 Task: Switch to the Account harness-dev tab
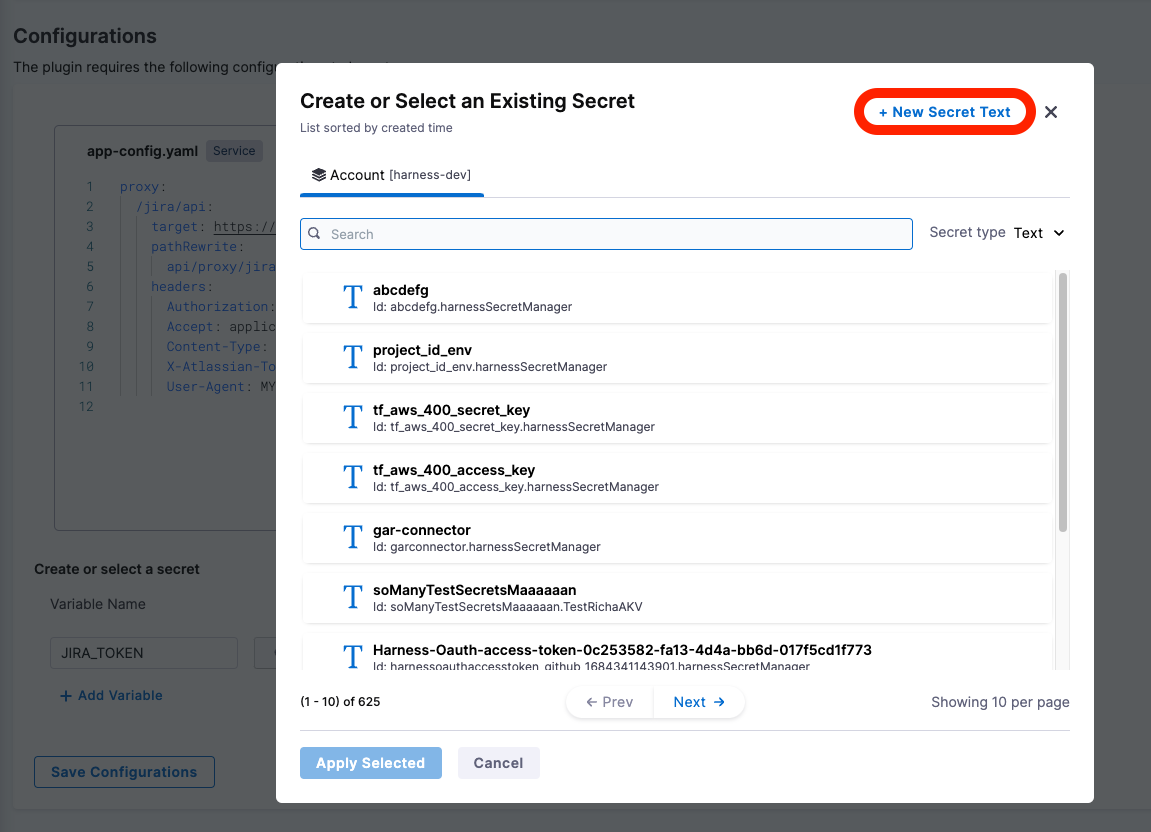391,175
